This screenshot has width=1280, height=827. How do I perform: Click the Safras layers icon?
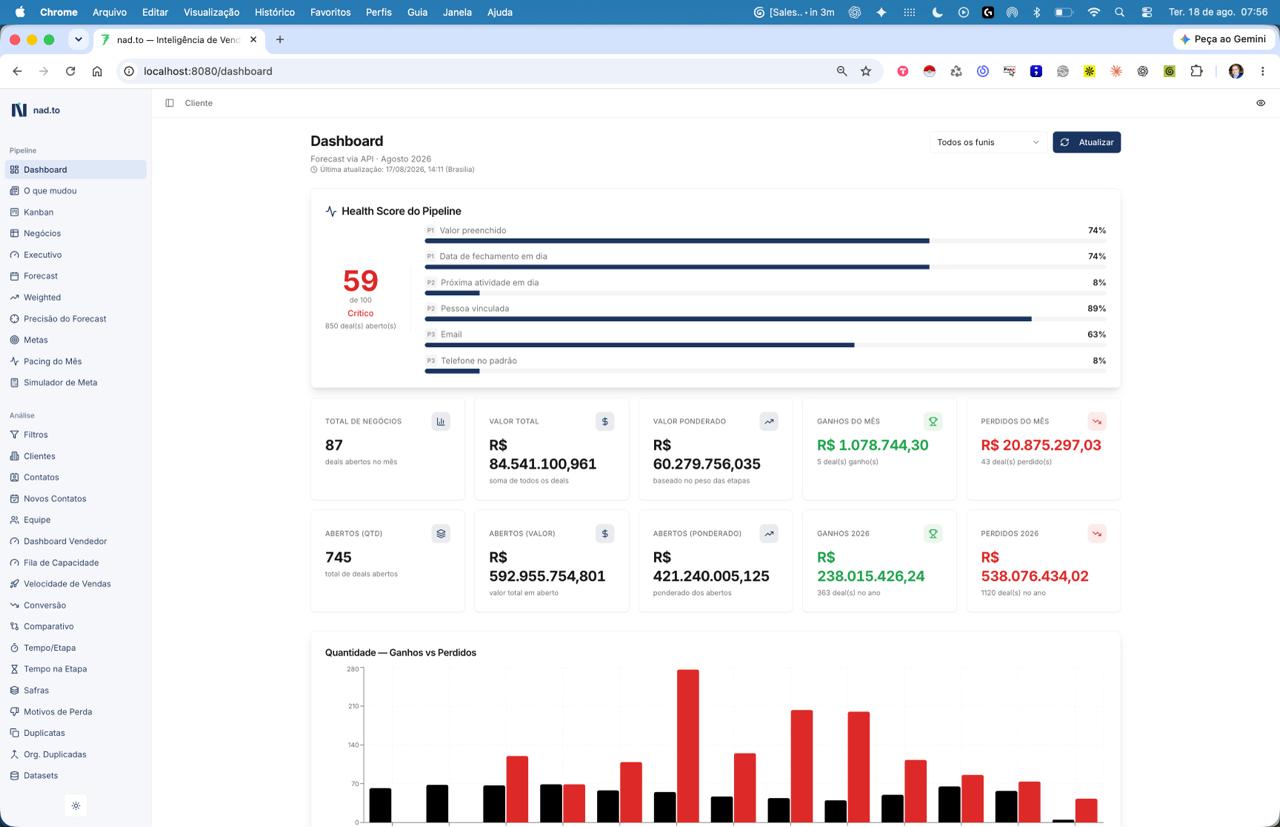click(x=14, y=691)
